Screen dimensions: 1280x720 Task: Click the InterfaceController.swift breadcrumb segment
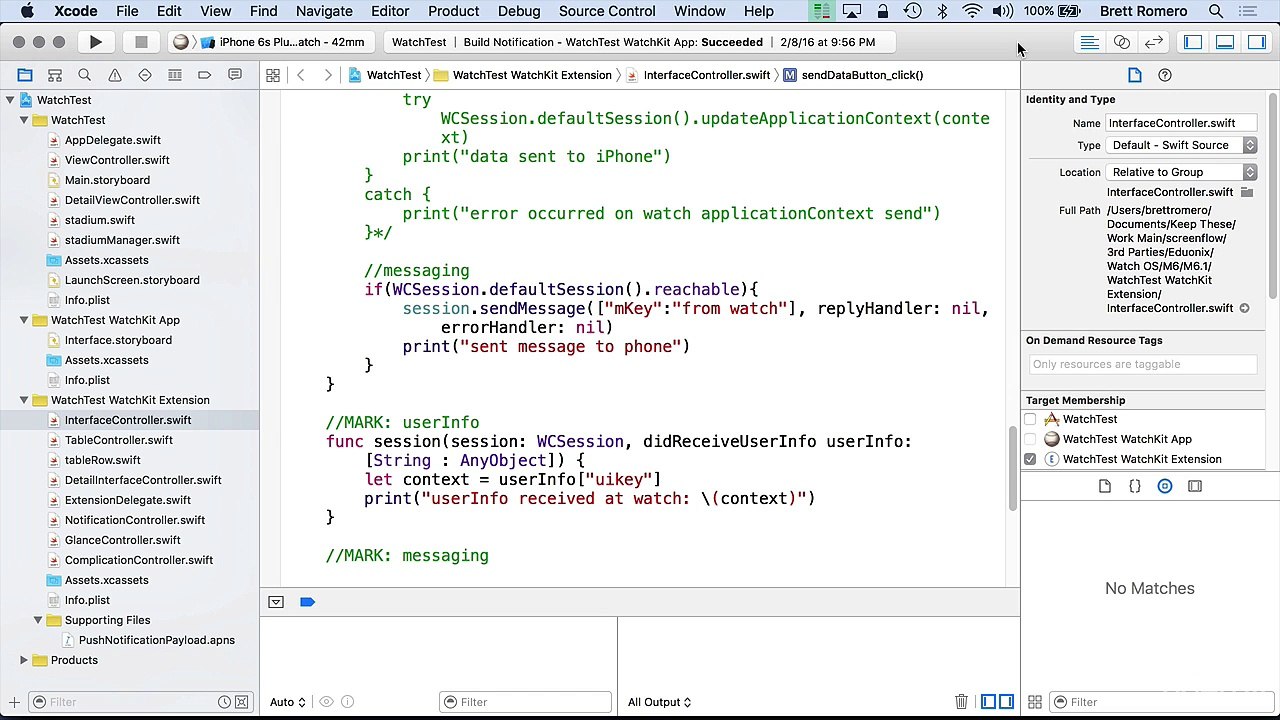[698, 75]
